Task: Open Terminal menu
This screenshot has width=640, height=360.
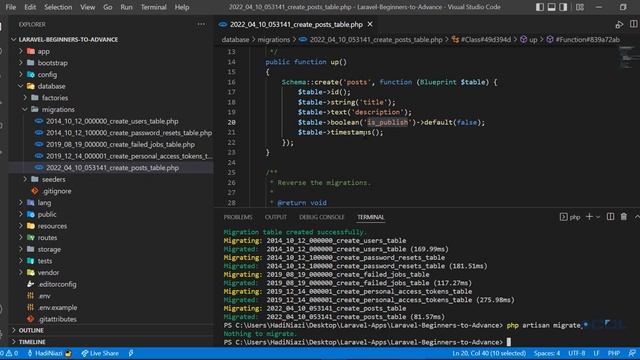Action: coord(153,7)
